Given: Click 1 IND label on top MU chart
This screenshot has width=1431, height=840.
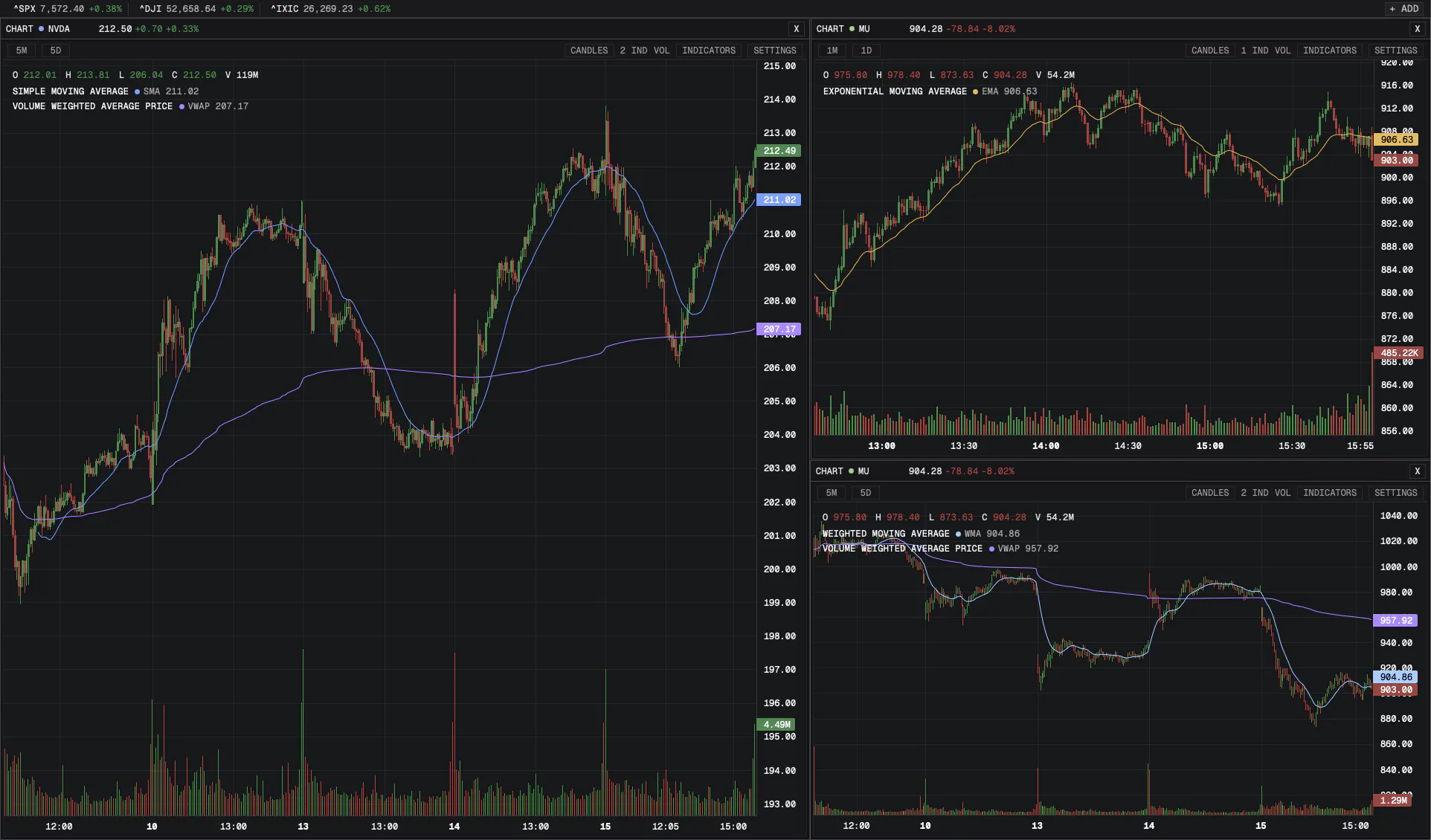Looking at the screenshot, I should tap(1254, 51).
